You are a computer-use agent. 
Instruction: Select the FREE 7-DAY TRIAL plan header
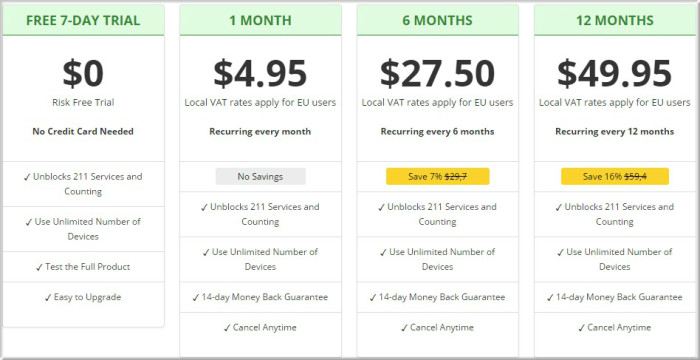(83, 20)
